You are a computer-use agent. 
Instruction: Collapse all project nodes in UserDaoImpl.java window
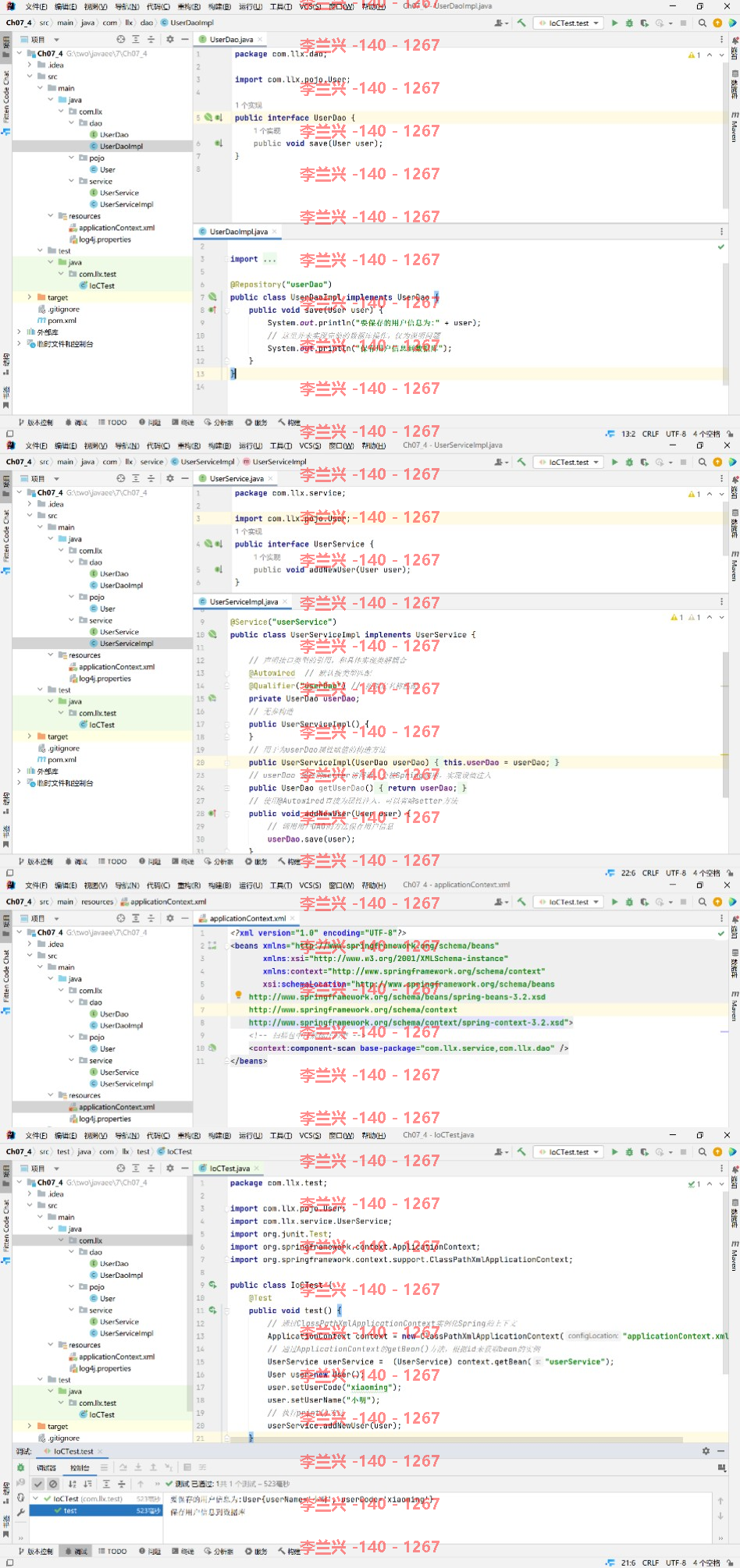[x=151, y=39]
